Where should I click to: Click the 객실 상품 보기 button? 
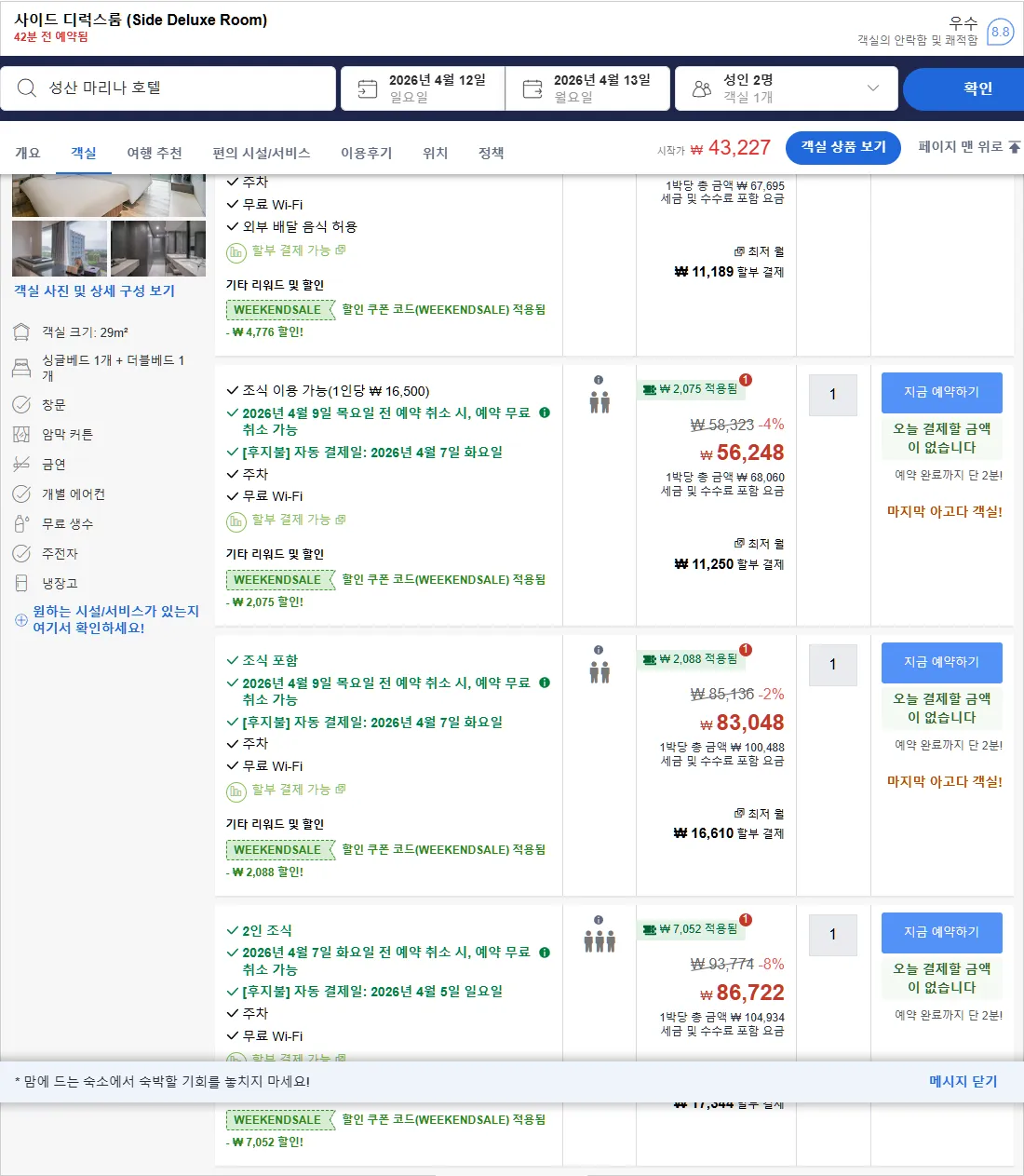(843, 147)
